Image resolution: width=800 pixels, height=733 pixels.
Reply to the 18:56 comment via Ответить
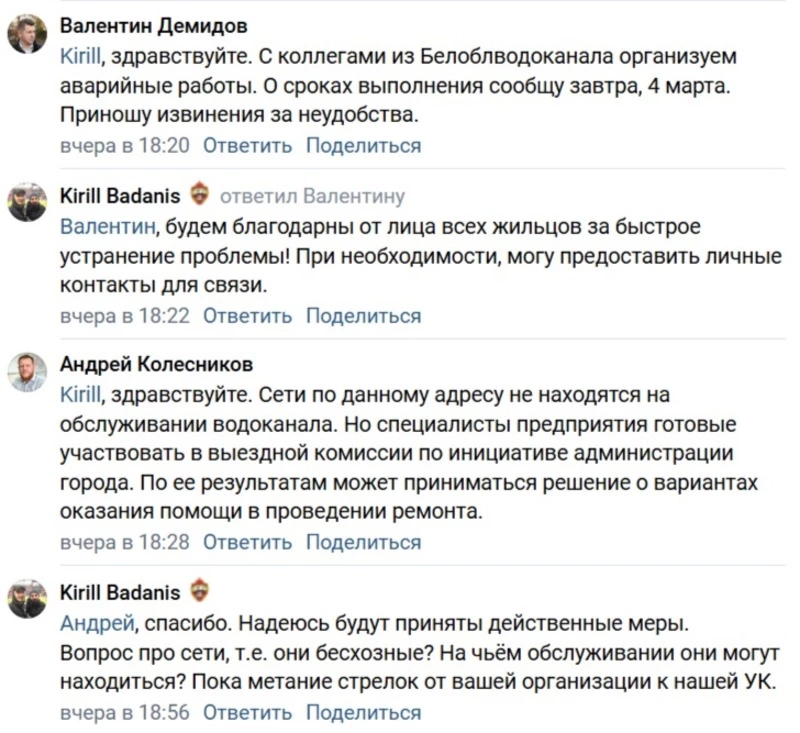248,713
